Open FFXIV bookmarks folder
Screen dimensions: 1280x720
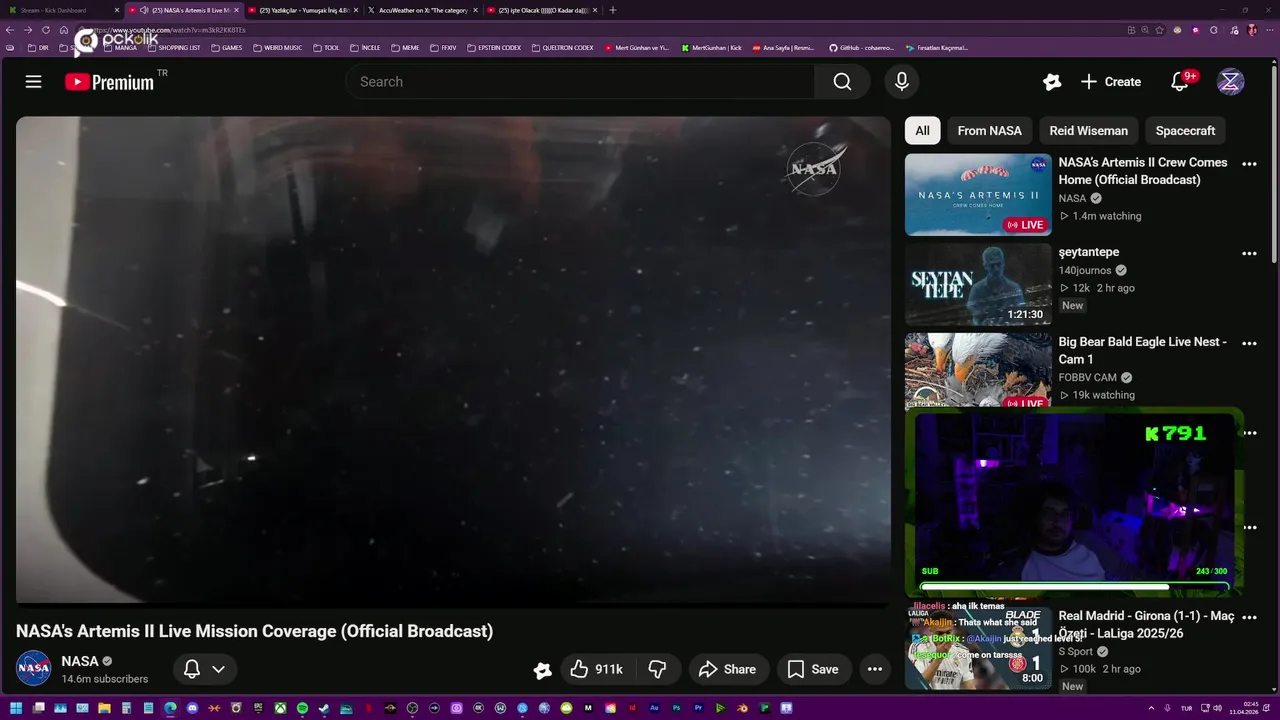(x=443, y=48)
